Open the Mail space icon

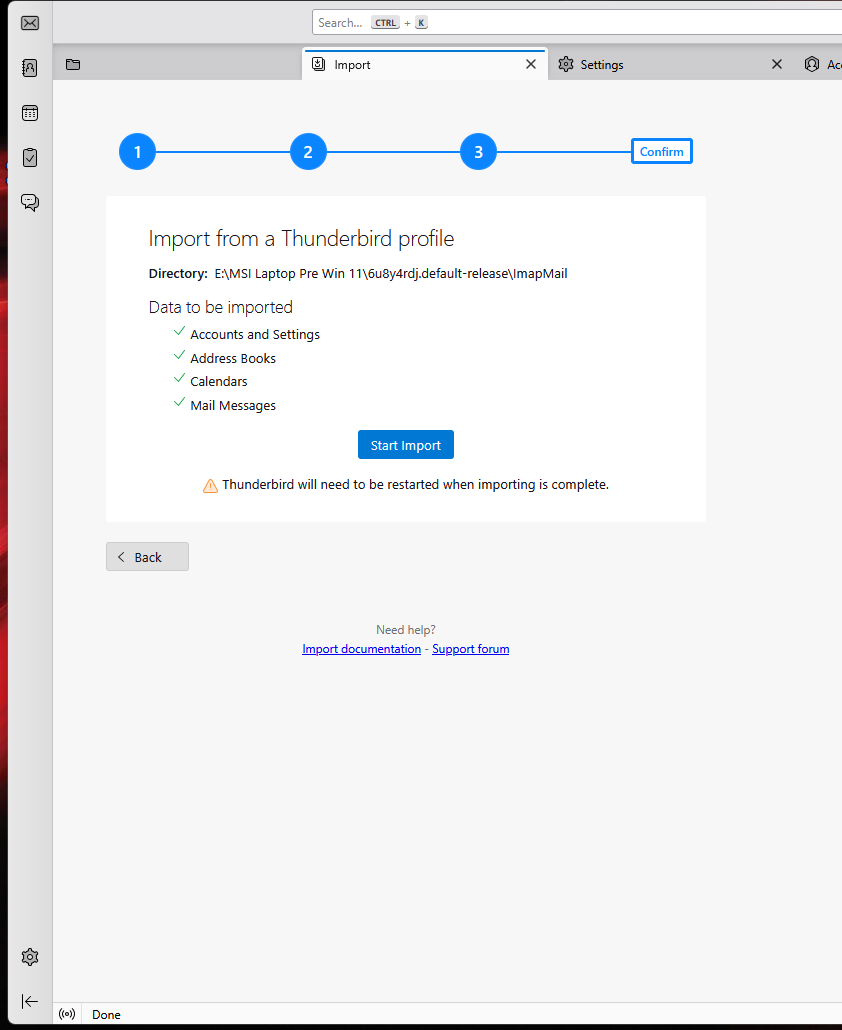coord(30,23)
